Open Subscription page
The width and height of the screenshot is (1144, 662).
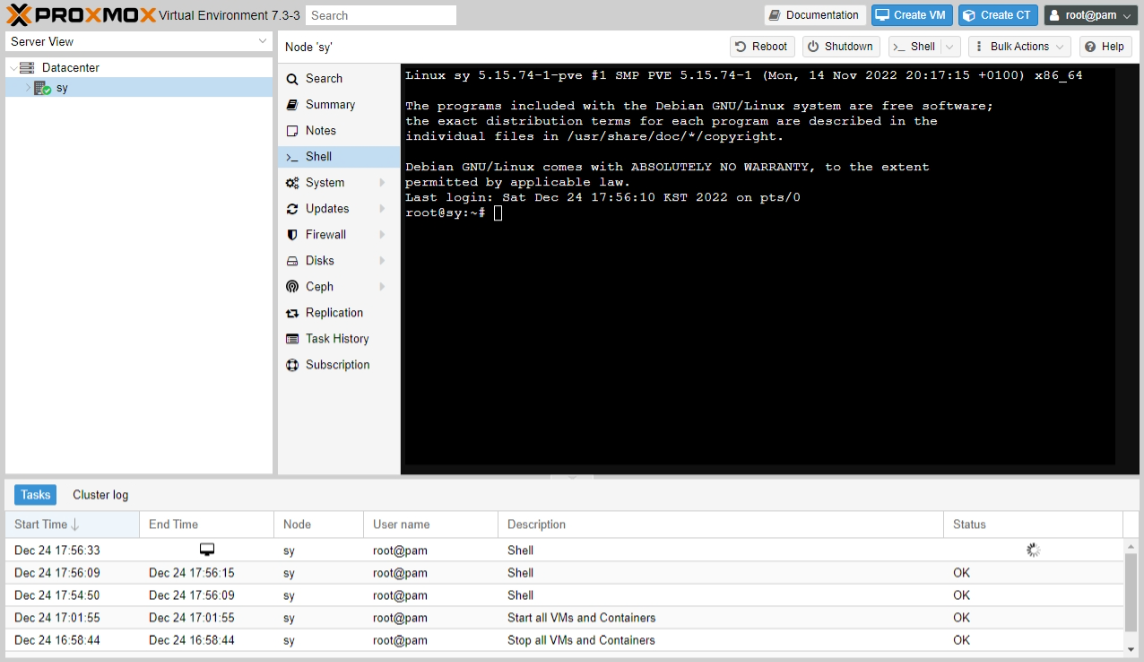pos(339,365)
